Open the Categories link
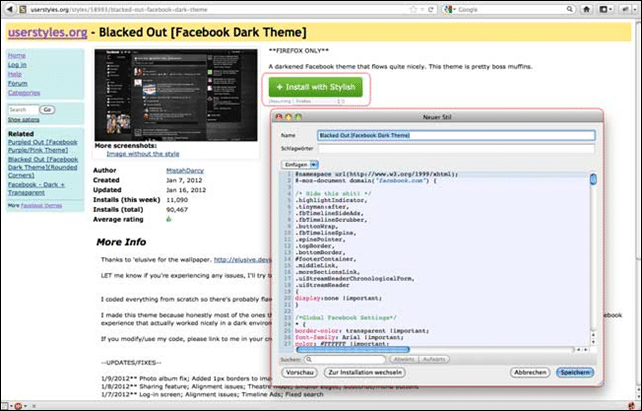 tap(24, 93)
